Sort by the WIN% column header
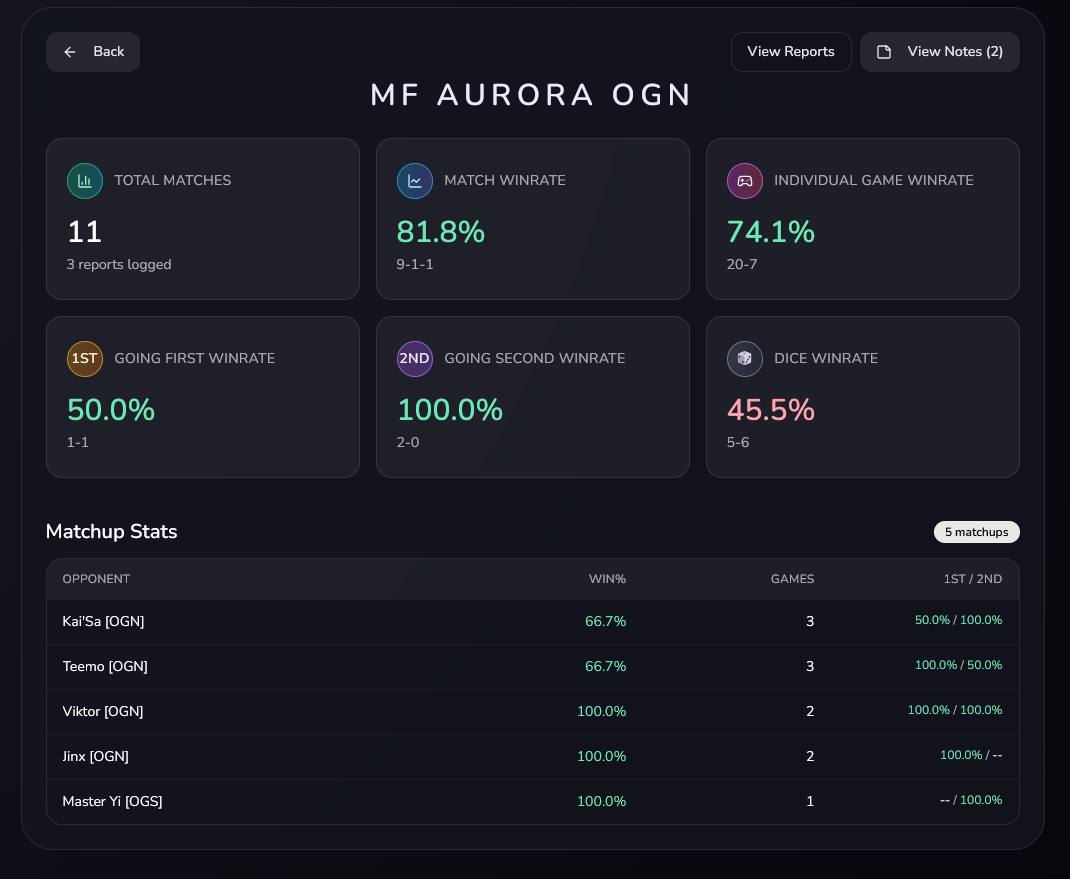The height and width of the screenshot is (879, 1070). 606,578
